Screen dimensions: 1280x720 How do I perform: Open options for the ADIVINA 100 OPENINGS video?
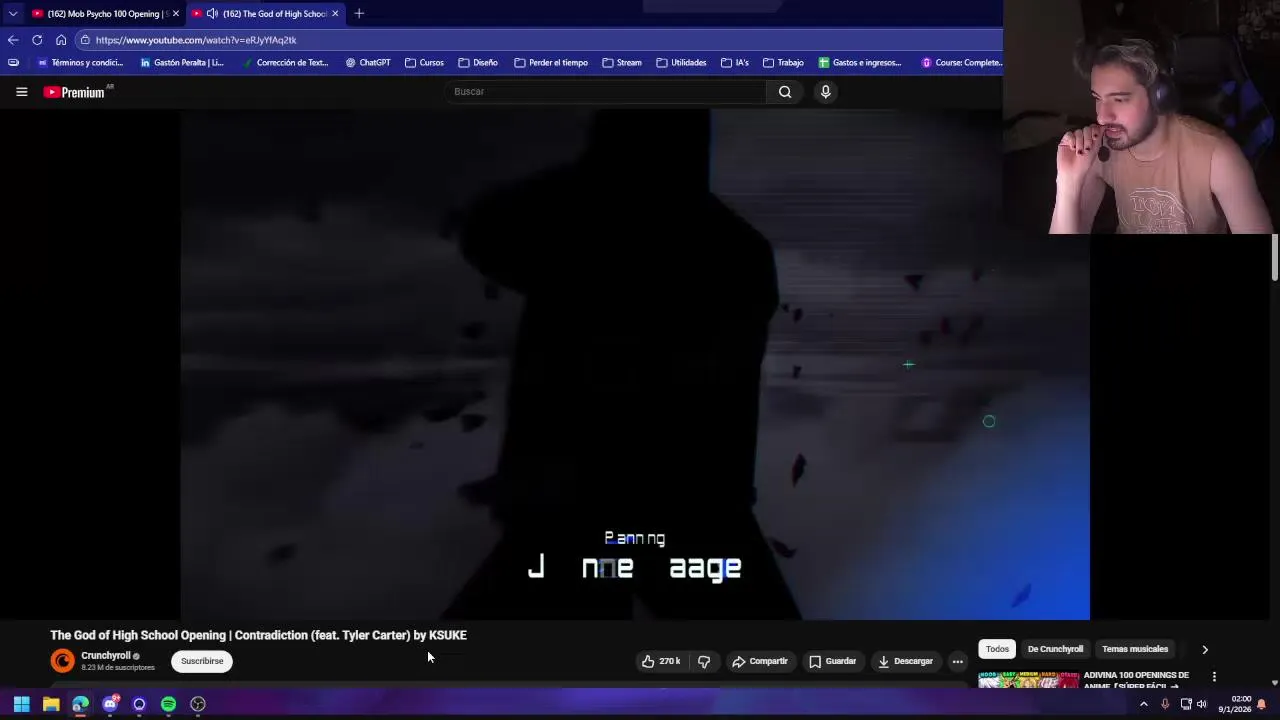click(x=1214, y=677)
